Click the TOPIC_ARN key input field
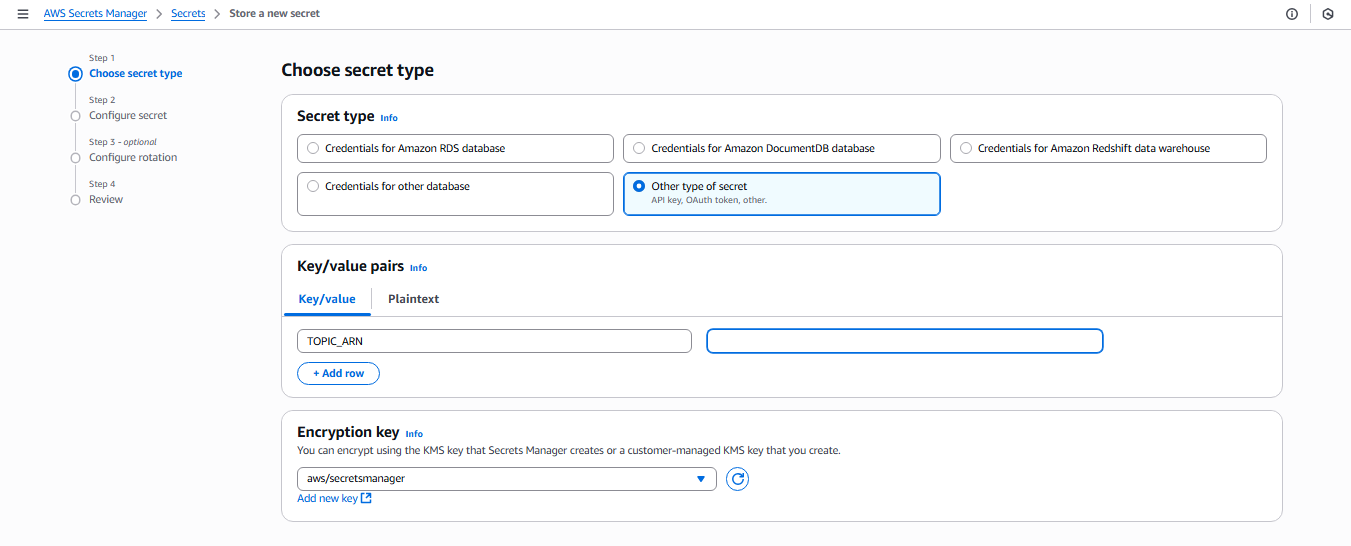The height and width of the screenshot is (546, 1351). pyautogui.click(x=494, y=341)
